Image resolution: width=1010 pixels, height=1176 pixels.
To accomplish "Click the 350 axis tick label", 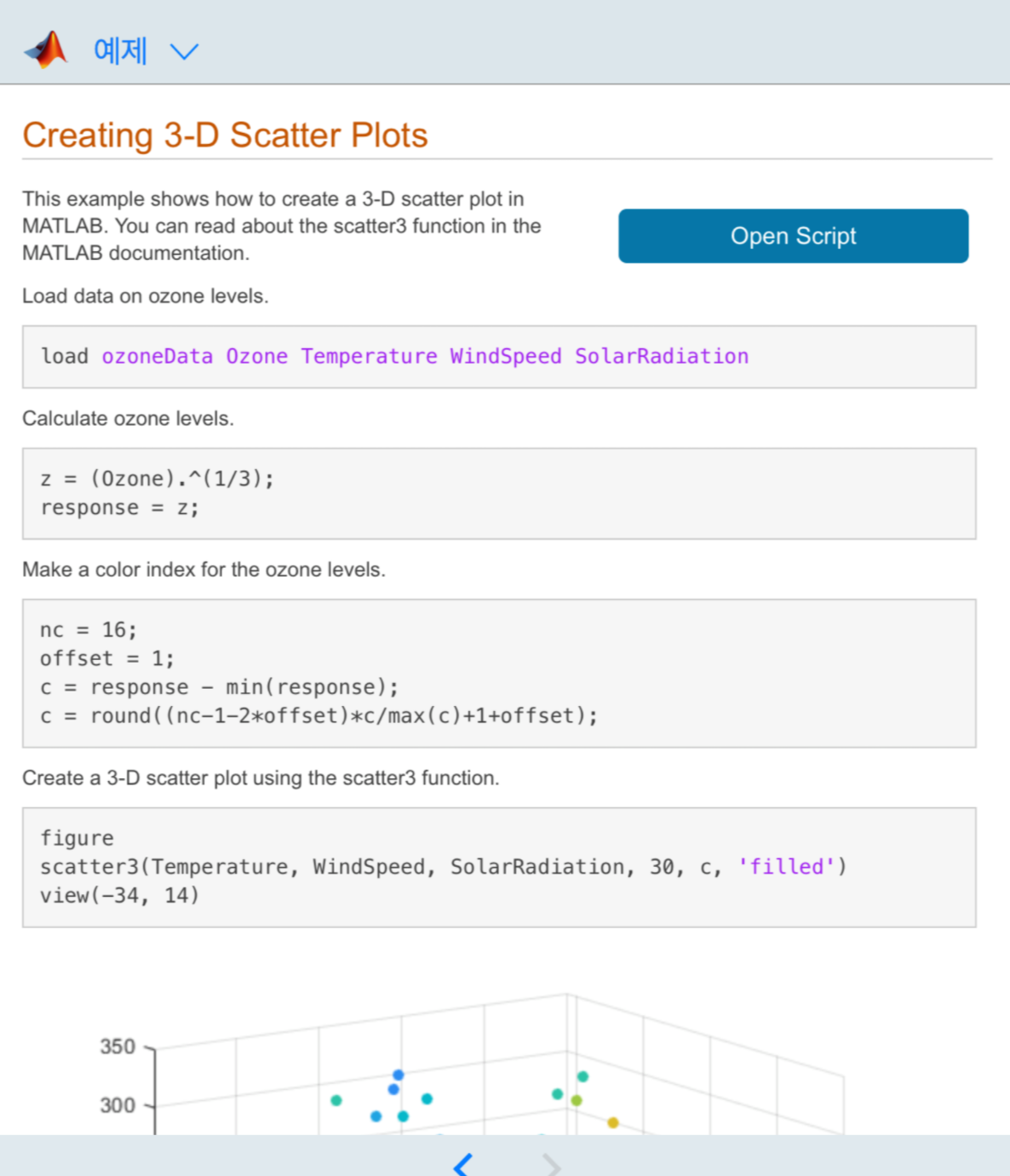I will (x=118, y=1047).
